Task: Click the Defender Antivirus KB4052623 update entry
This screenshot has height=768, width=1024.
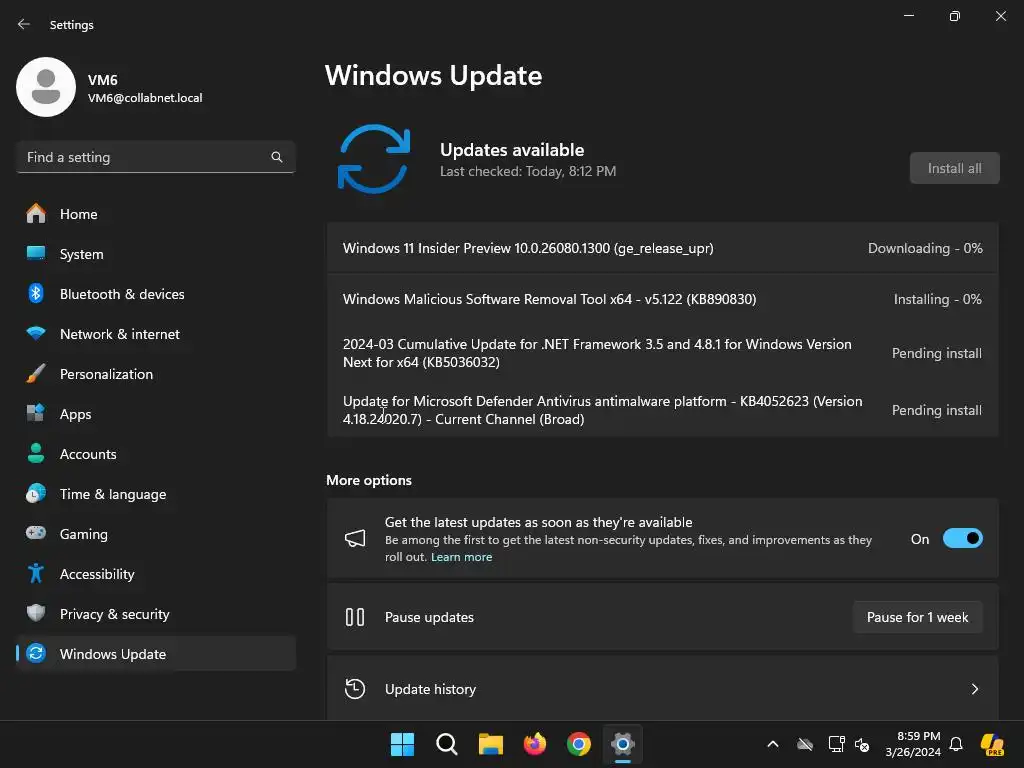Action: coord(663,409)
